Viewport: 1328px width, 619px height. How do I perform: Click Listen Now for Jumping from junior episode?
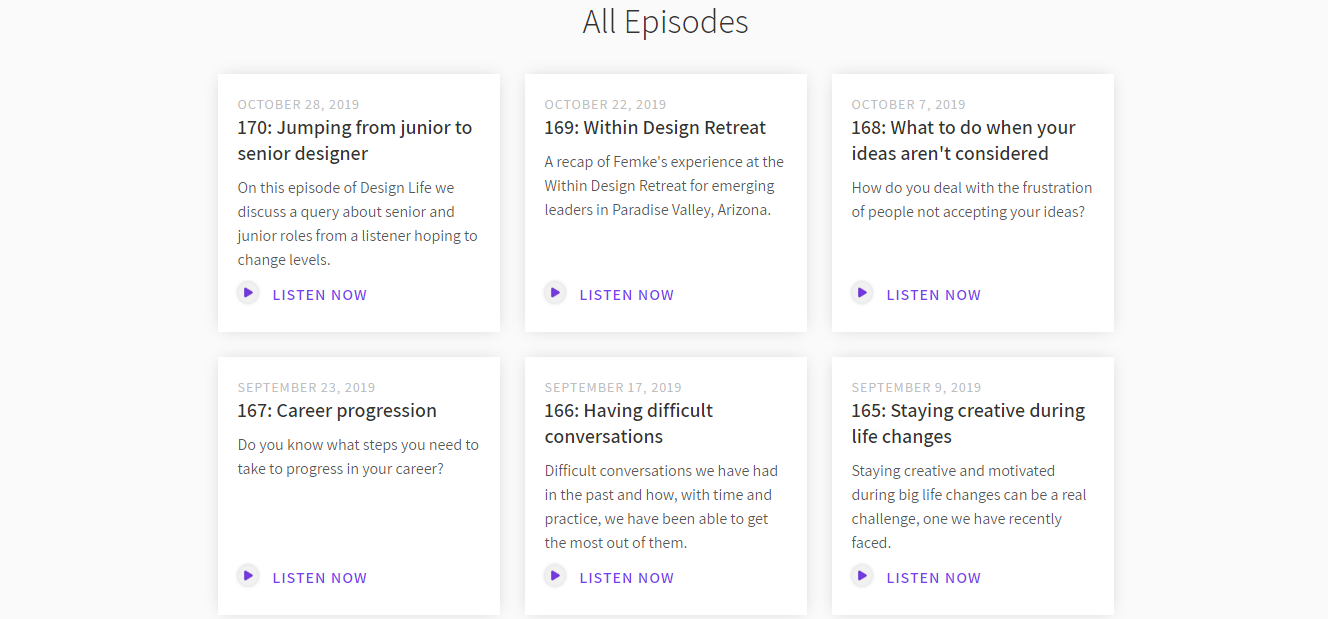[x=320, y=295]
